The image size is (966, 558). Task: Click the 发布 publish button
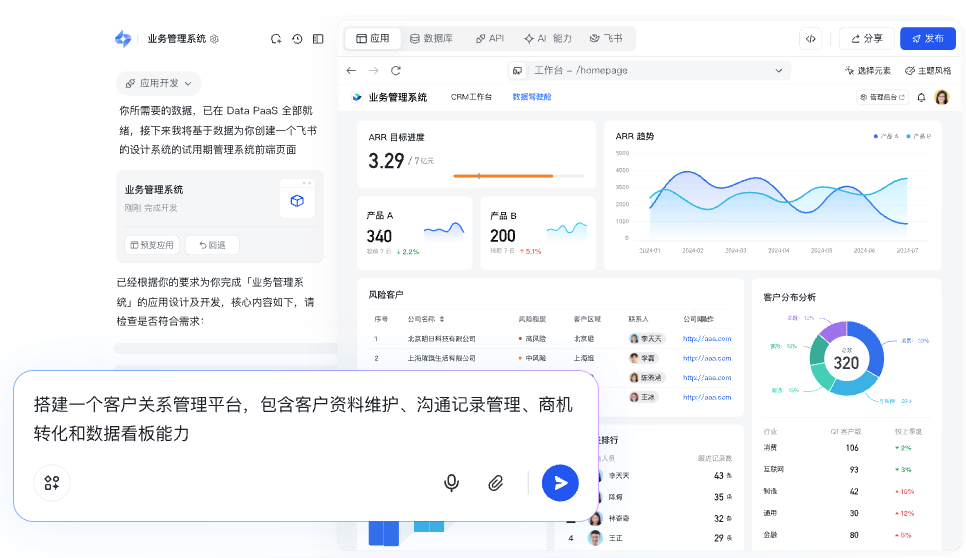(927, 39)
